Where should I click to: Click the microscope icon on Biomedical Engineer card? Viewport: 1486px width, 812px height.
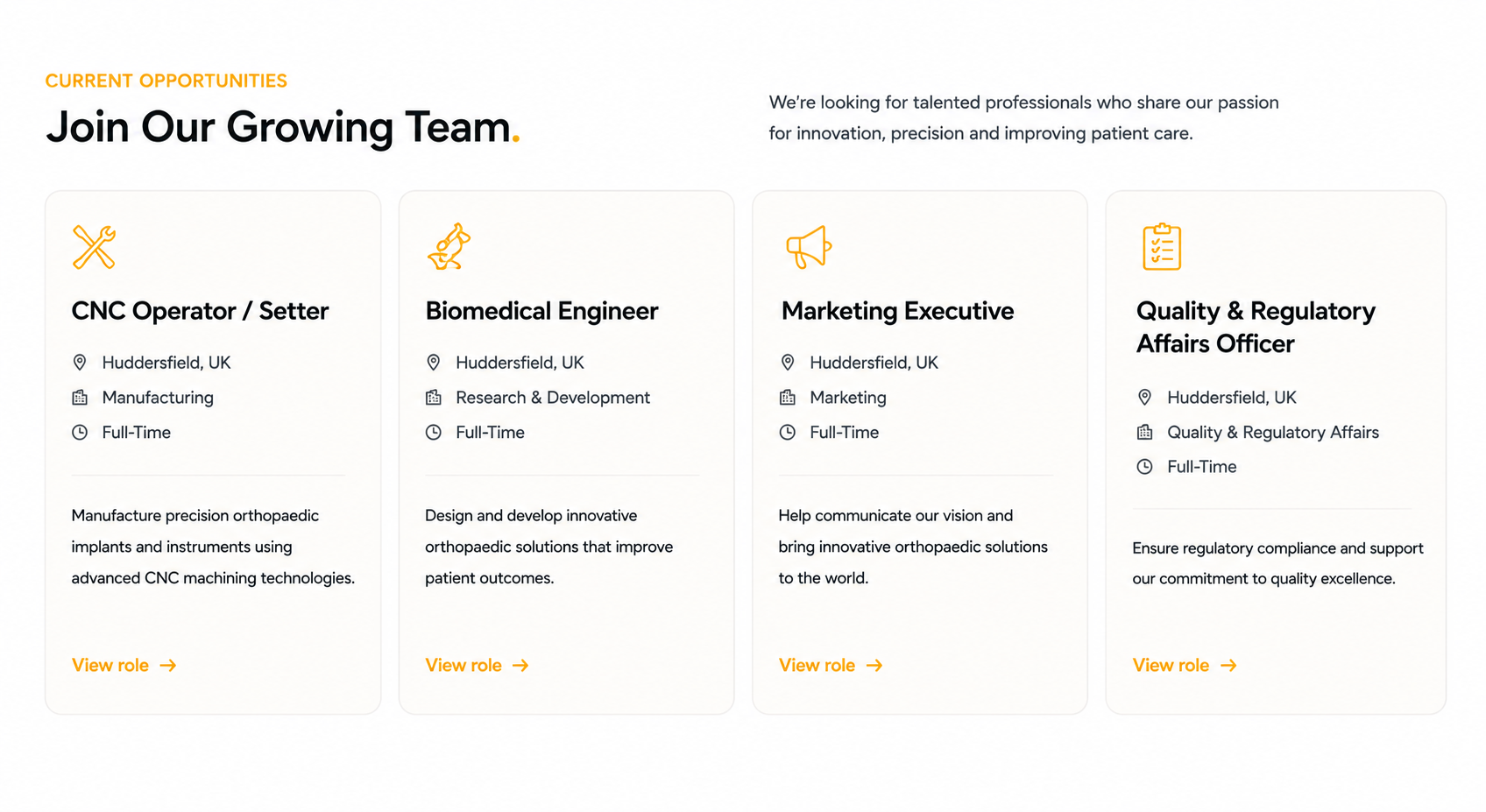pyautogui.click(x=449, y=247)
